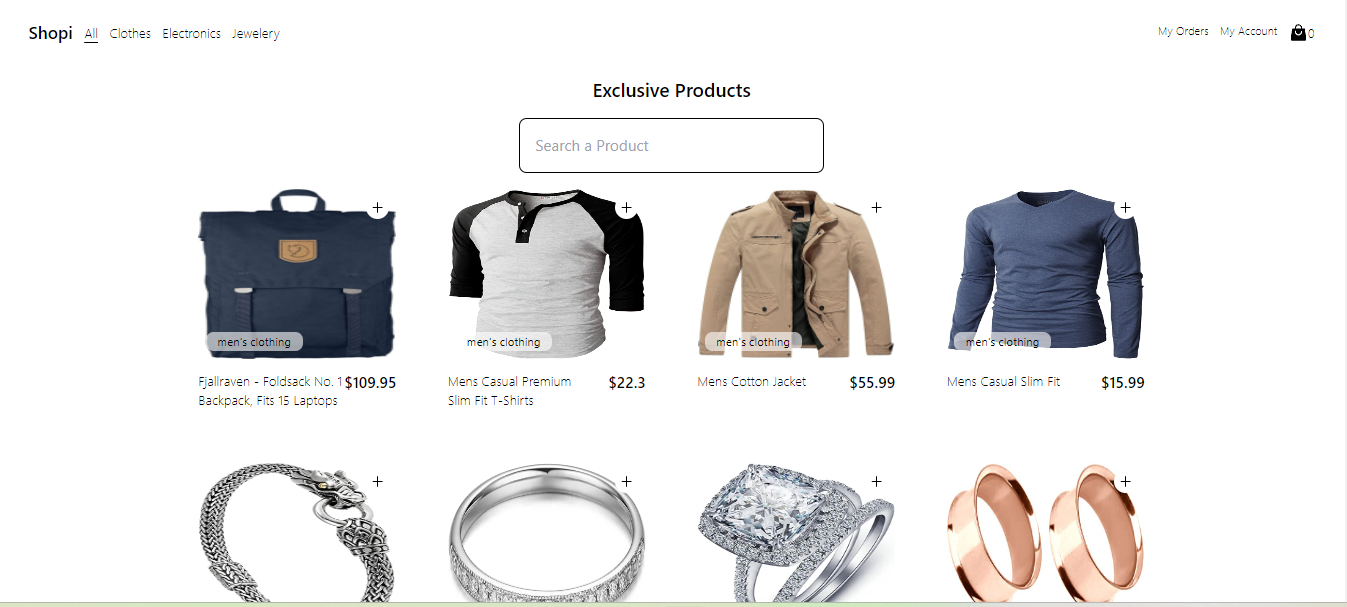
Task: Add rose gold rings using plus icon
Action: [x=1125, y=481]
